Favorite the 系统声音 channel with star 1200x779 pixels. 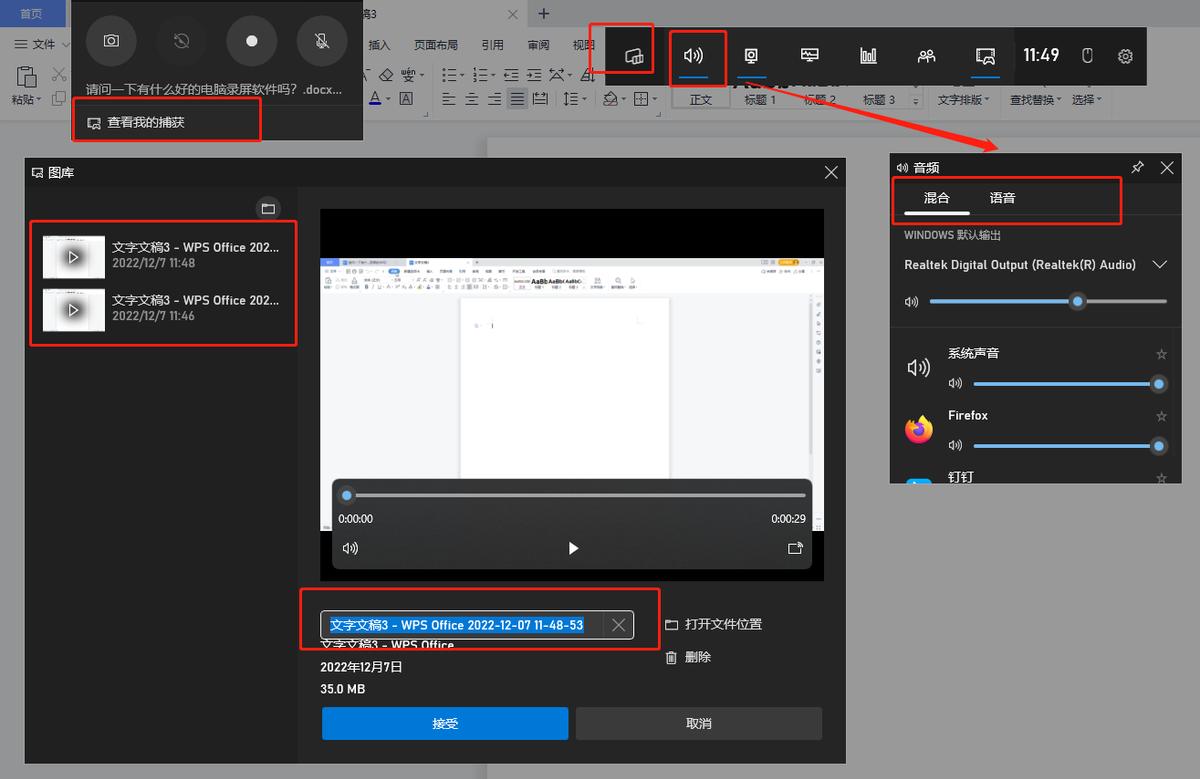(x=1161, y=354)
